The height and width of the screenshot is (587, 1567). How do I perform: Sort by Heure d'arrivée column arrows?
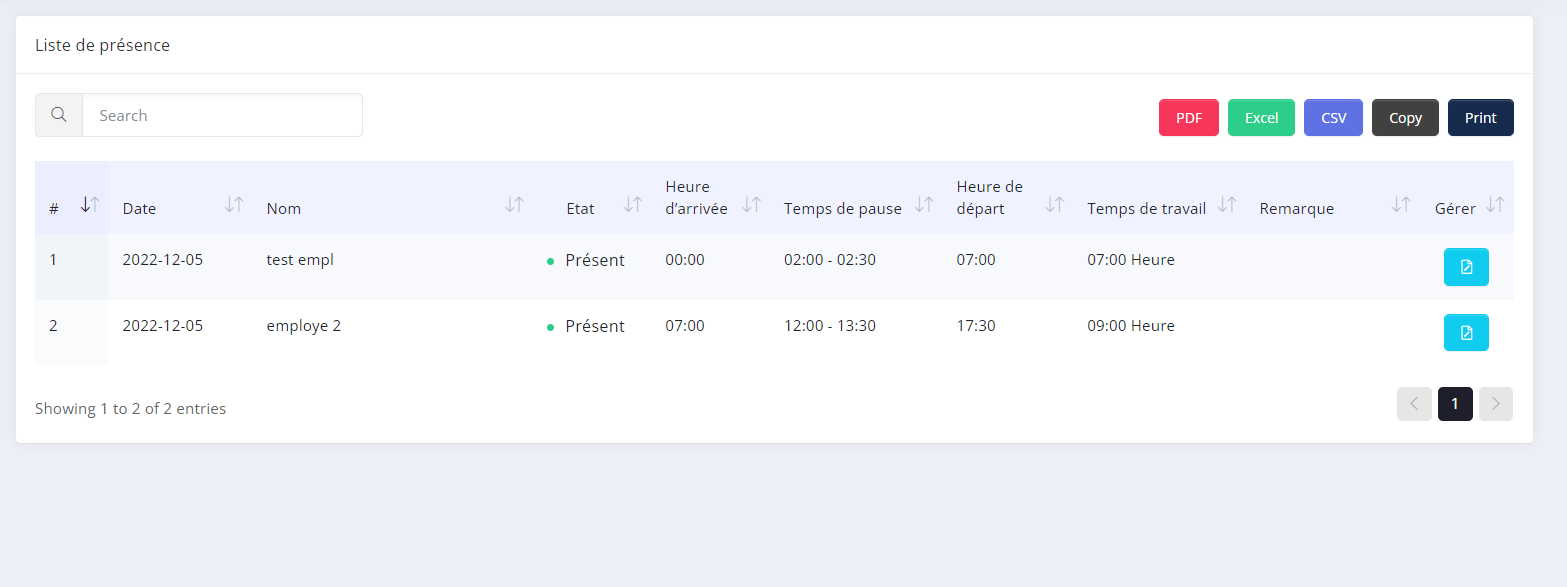point(752,204)
